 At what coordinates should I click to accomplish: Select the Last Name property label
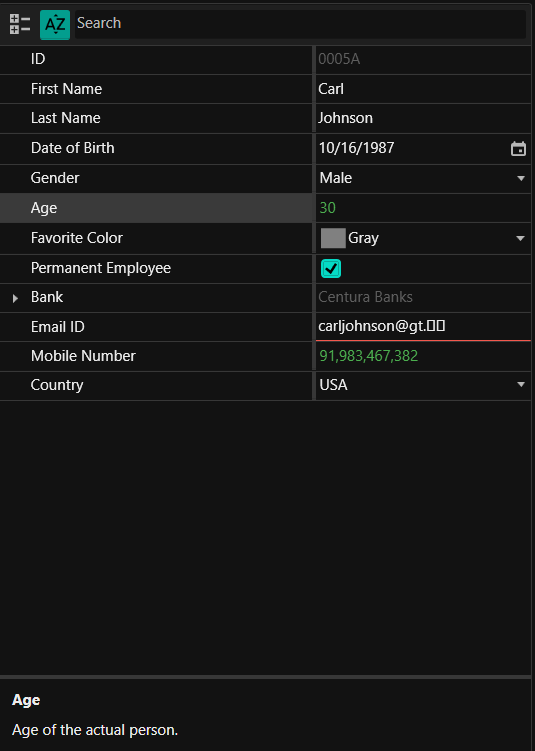tap(66, 118)
